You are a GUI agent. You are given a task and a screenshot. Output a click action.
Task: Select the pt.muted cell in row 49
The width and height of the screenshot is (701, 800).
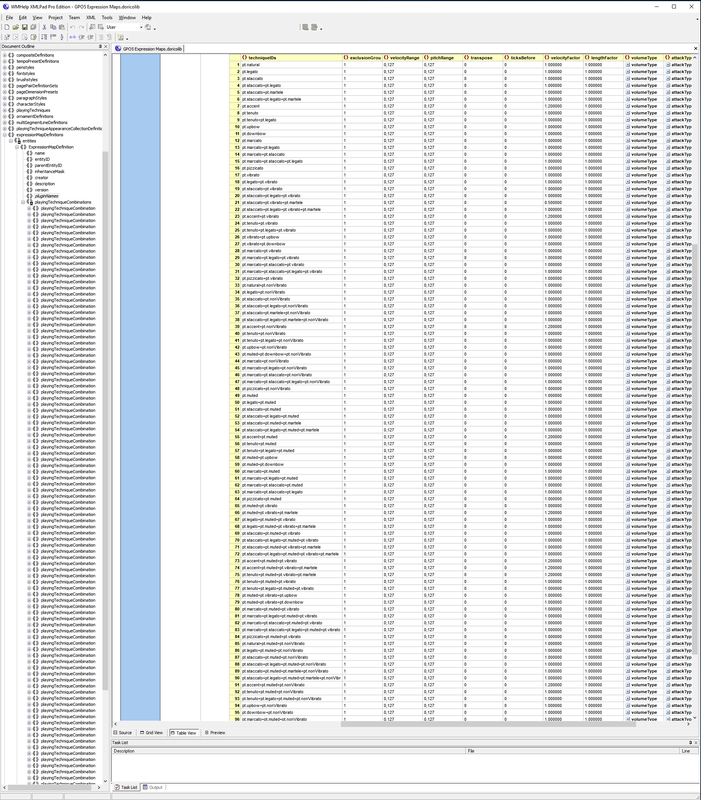click(291, 395)
